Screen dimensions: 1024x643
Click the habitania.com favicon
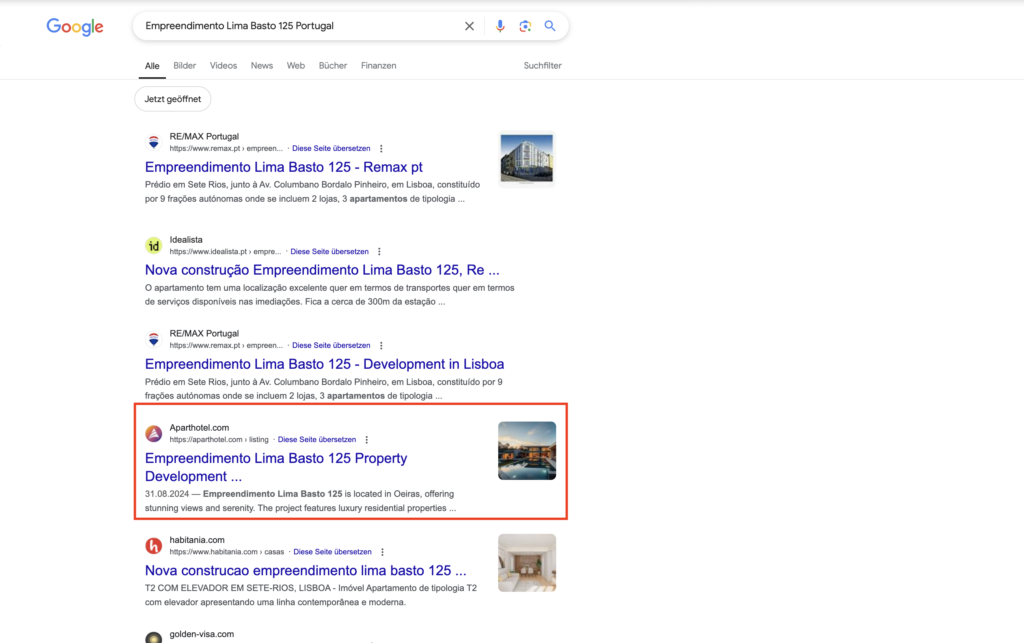coord(153,546)
